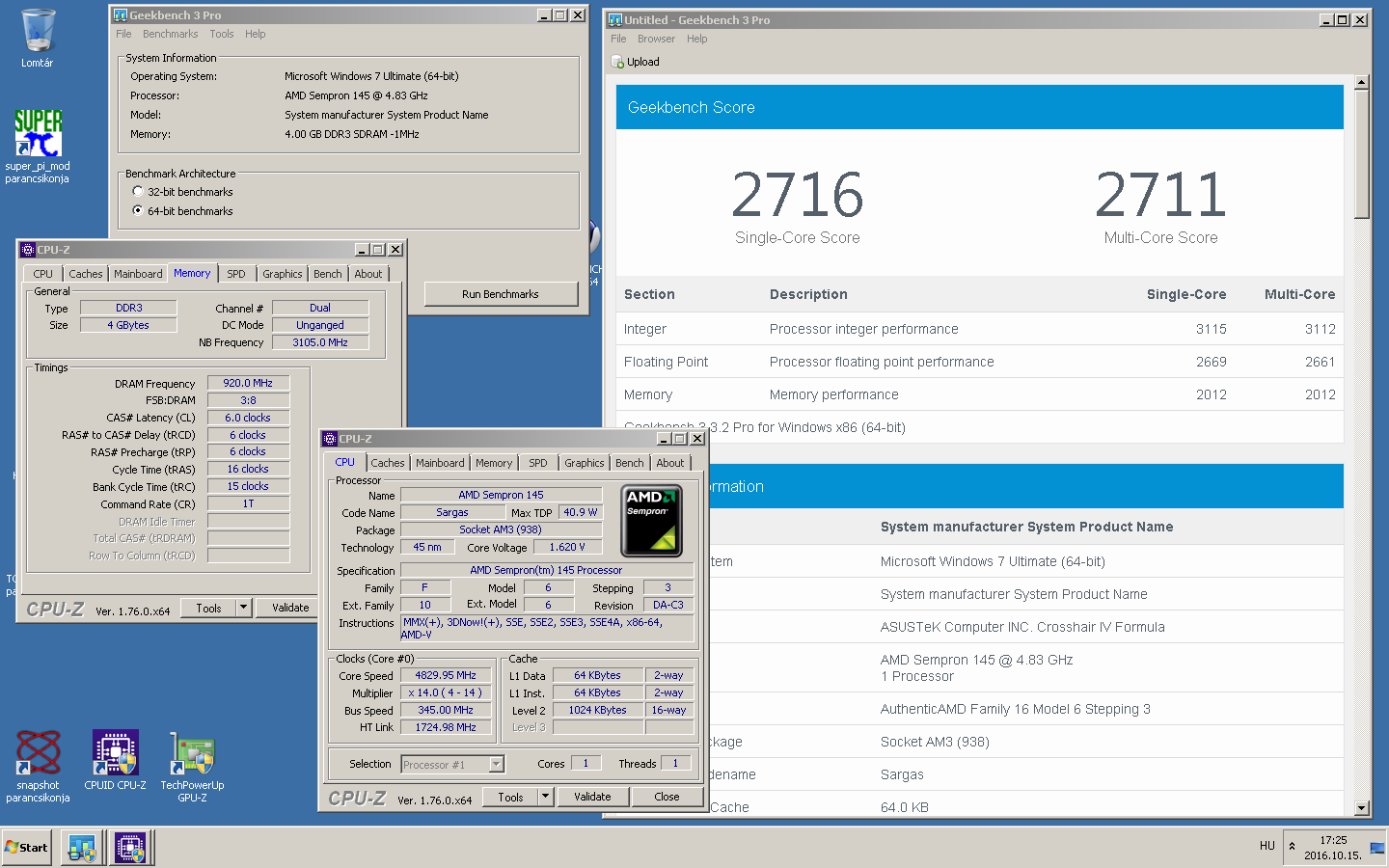Show hidden tray icons arrow
This screenshot has width=1389, height=868.
click(x=1292, y=847)
